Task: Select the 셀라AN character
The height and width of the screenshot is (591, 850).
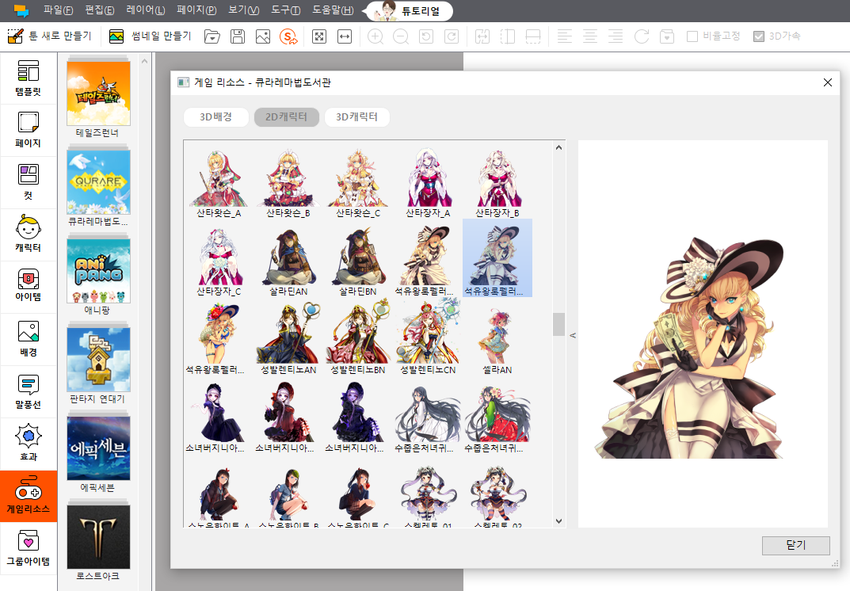Action: tap(497, 340)
